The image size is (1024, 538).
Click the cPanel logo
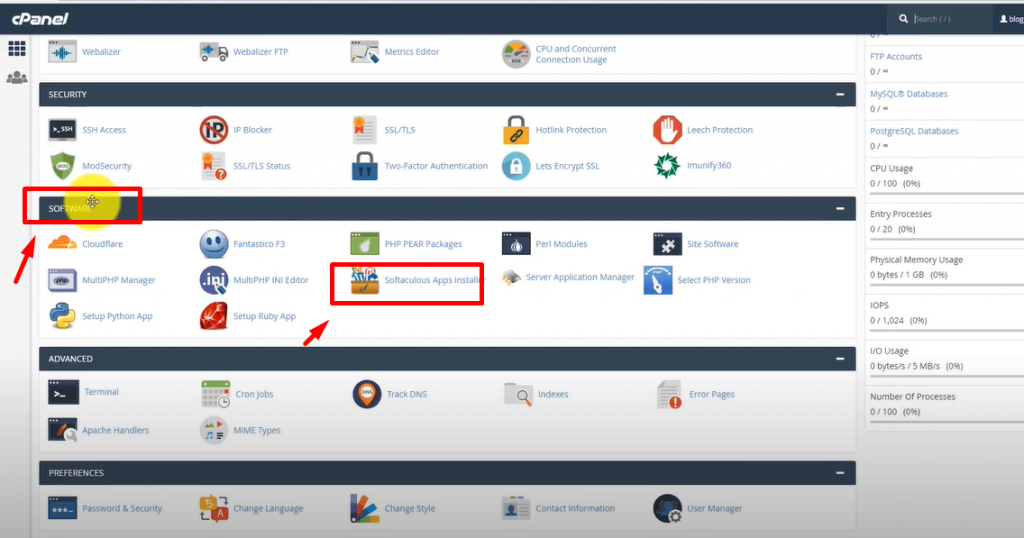40,19
